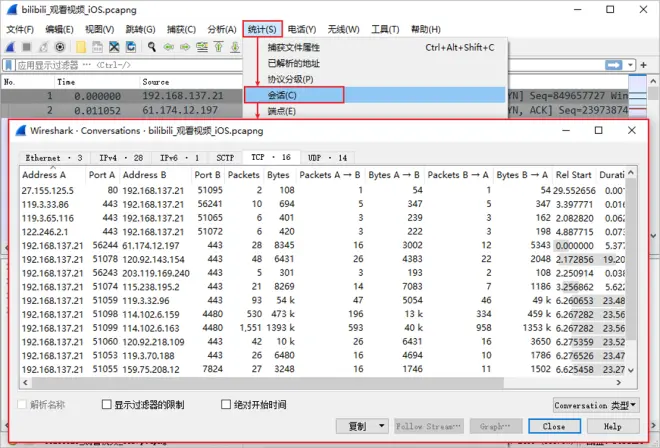Open the 捕获(C) menu
The image size is (660, 448).
[181, 29]
